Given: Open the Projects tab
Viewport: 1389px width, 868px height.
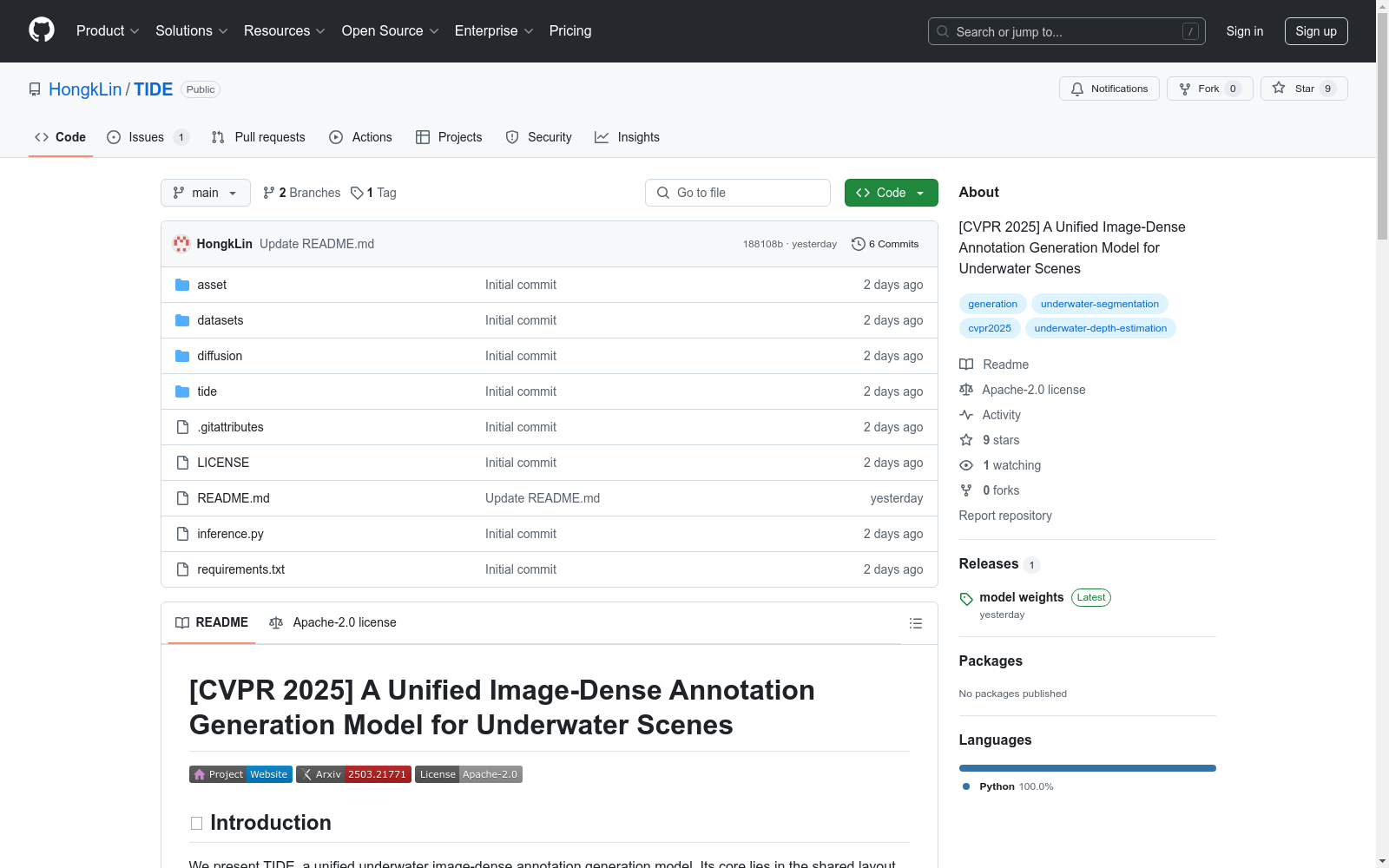Looking at the screenshot, I should point(449,137).
